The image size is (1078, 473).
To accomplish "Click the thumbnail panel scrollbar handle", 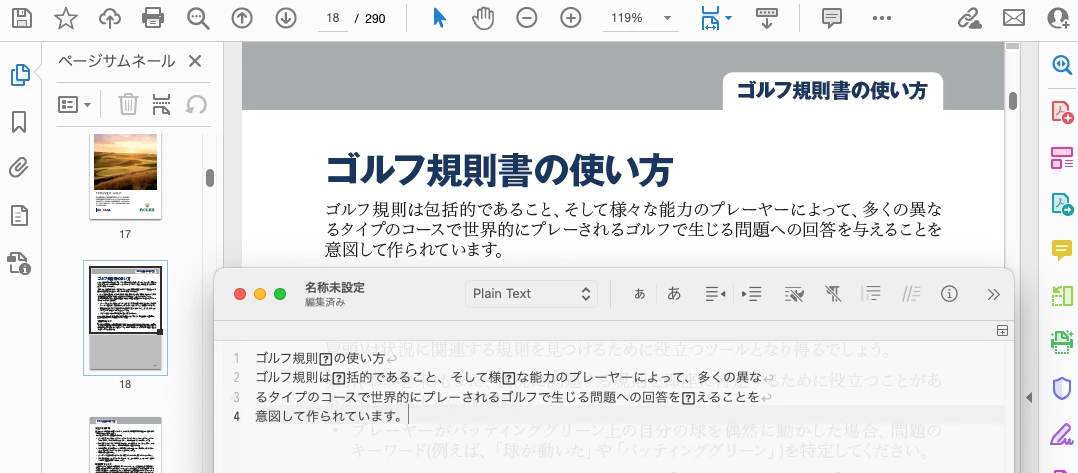I will point(210,178).
